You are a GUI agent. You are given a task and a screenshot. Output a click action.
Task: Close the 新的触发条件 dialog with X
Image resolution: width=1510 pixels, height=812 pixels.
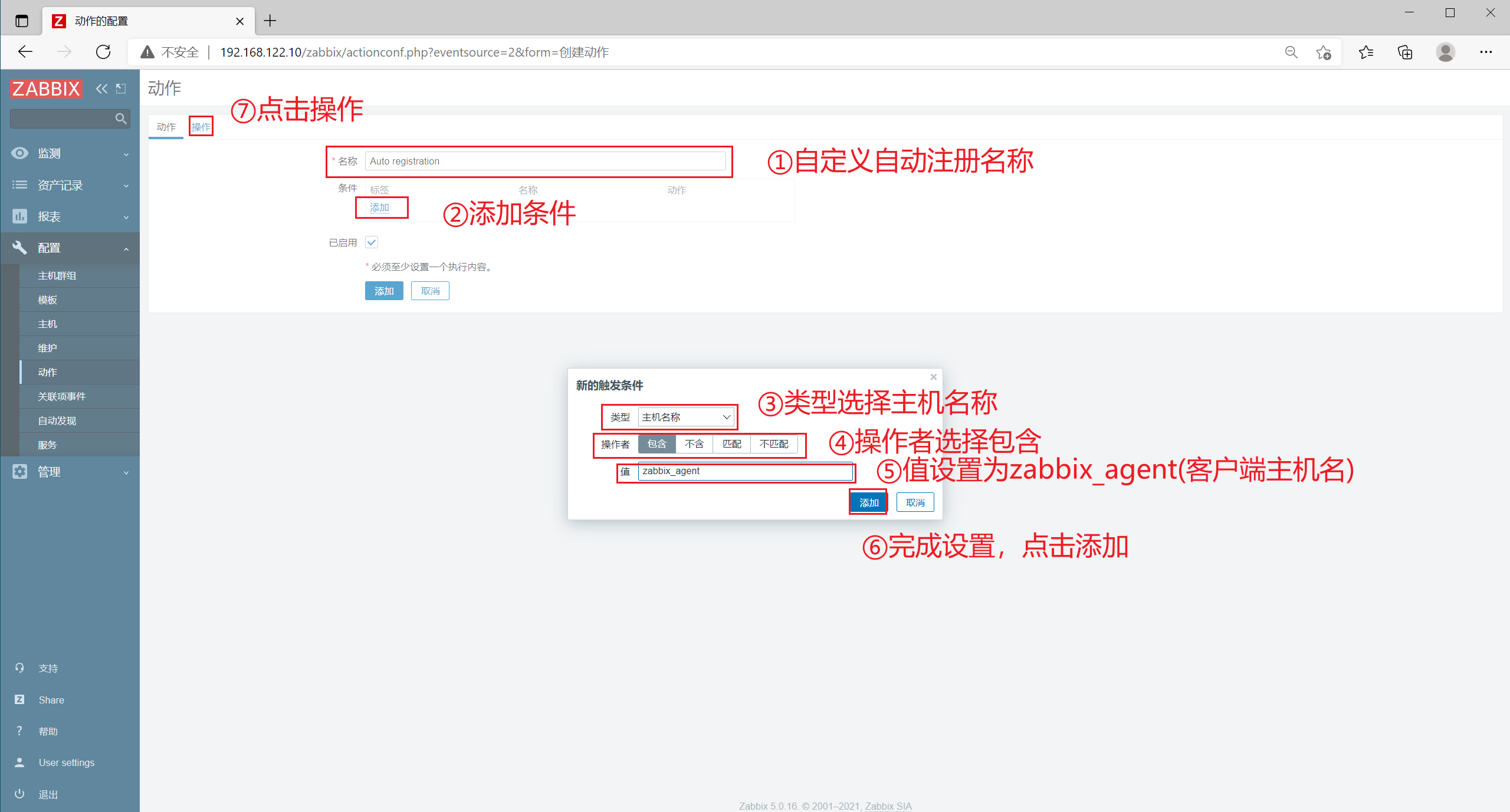(x=933, y=377)
